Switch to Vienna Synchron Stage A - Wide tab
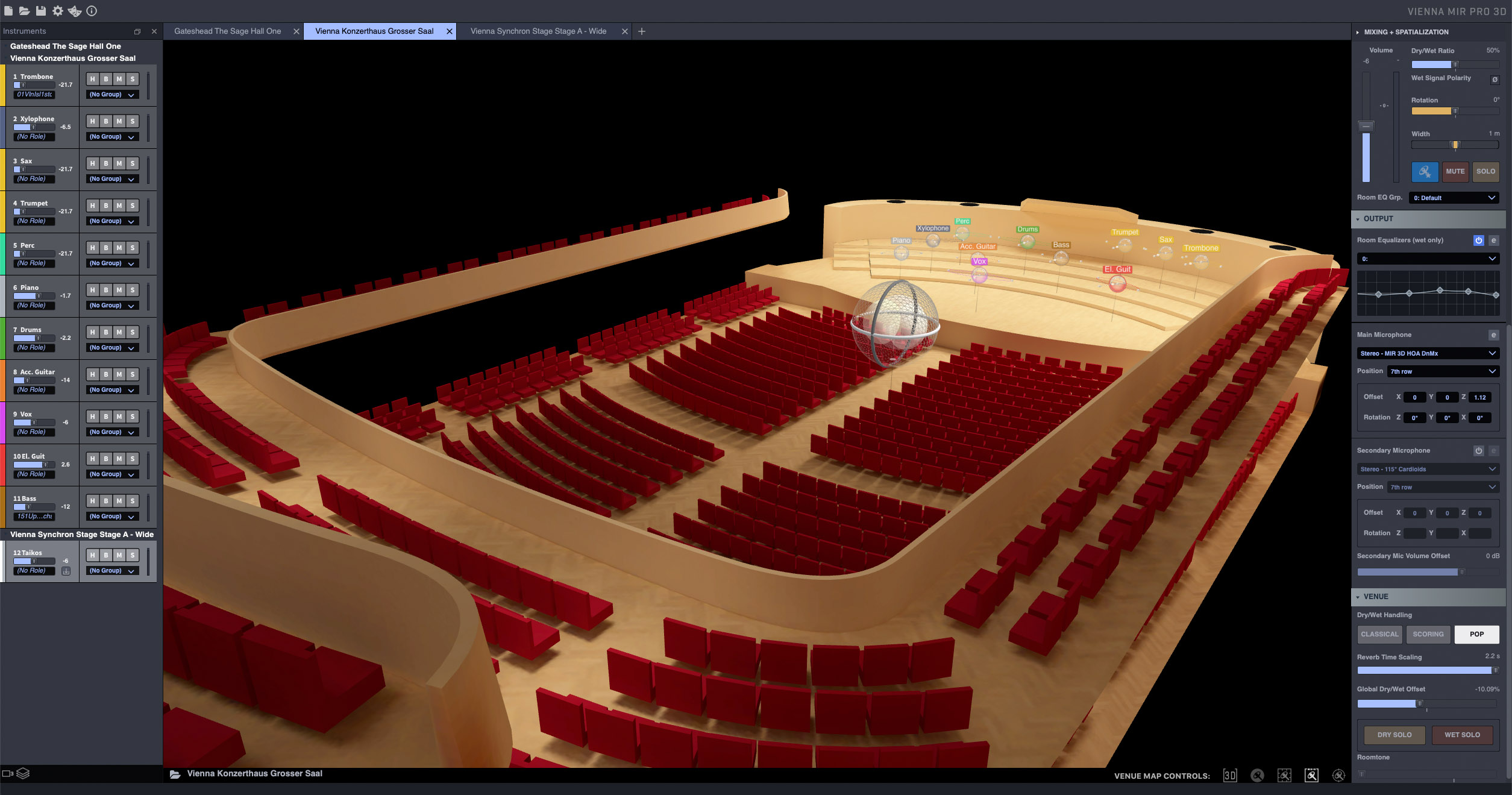 538,31
